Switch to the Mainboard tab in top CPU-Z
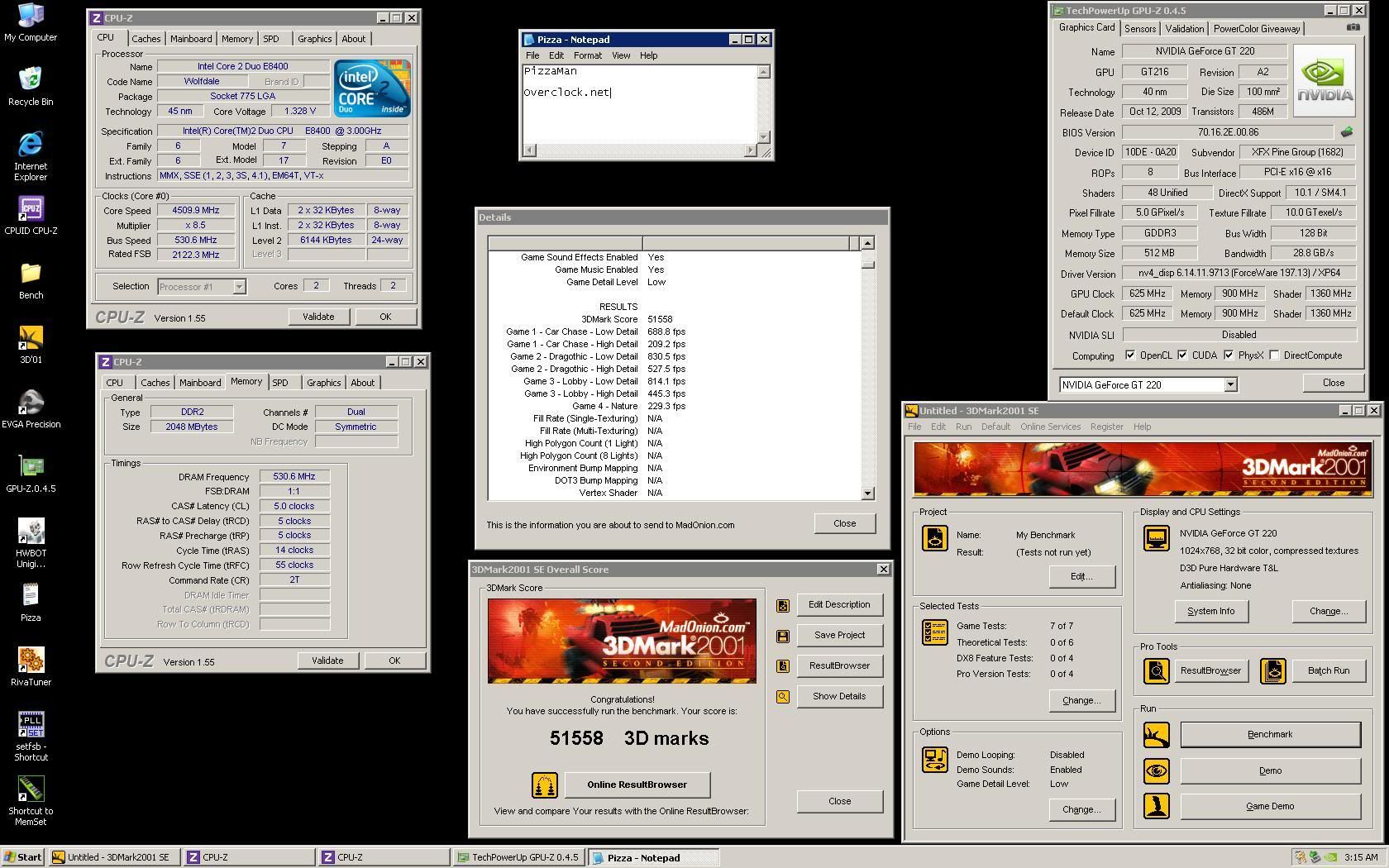The image size is (1389, 868). pos(190,39)
